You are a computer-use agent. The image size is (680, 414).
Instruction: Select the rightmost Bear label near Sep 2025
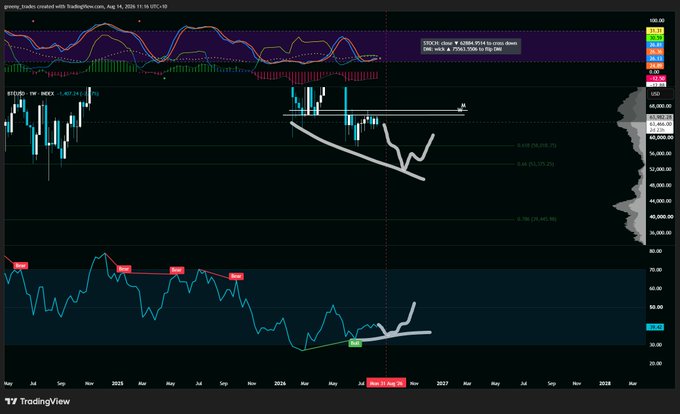click(x=235, y=276)
